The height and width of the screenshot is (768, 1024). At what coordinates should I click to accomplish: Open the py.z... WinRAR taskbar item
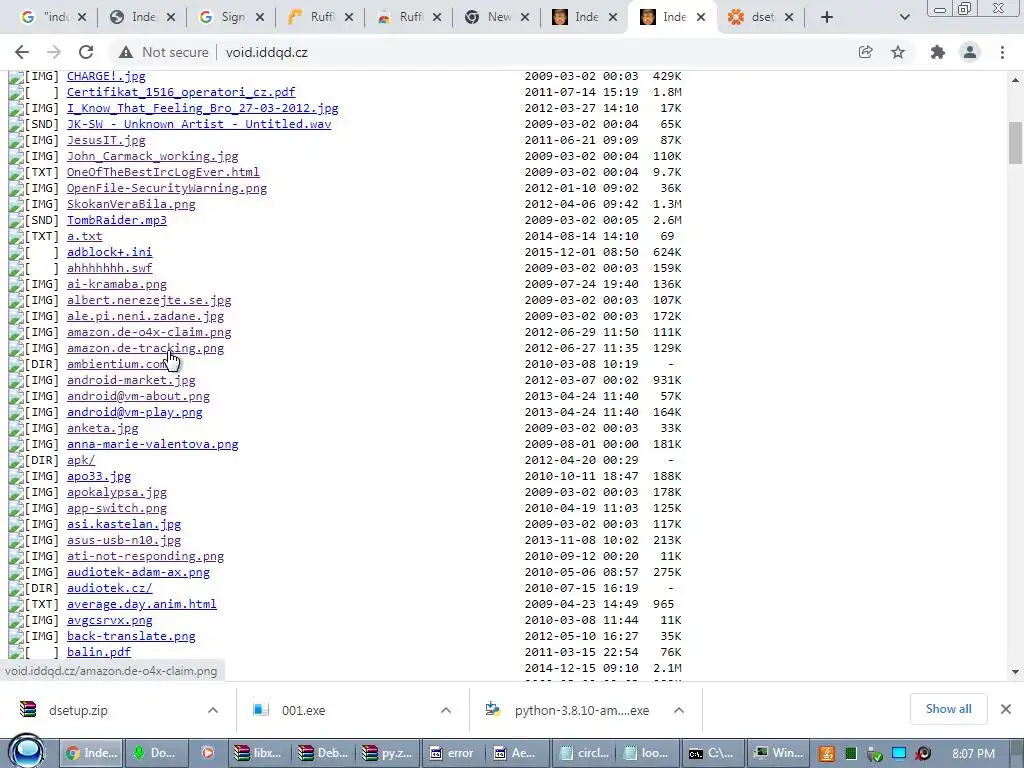(388, 753)
